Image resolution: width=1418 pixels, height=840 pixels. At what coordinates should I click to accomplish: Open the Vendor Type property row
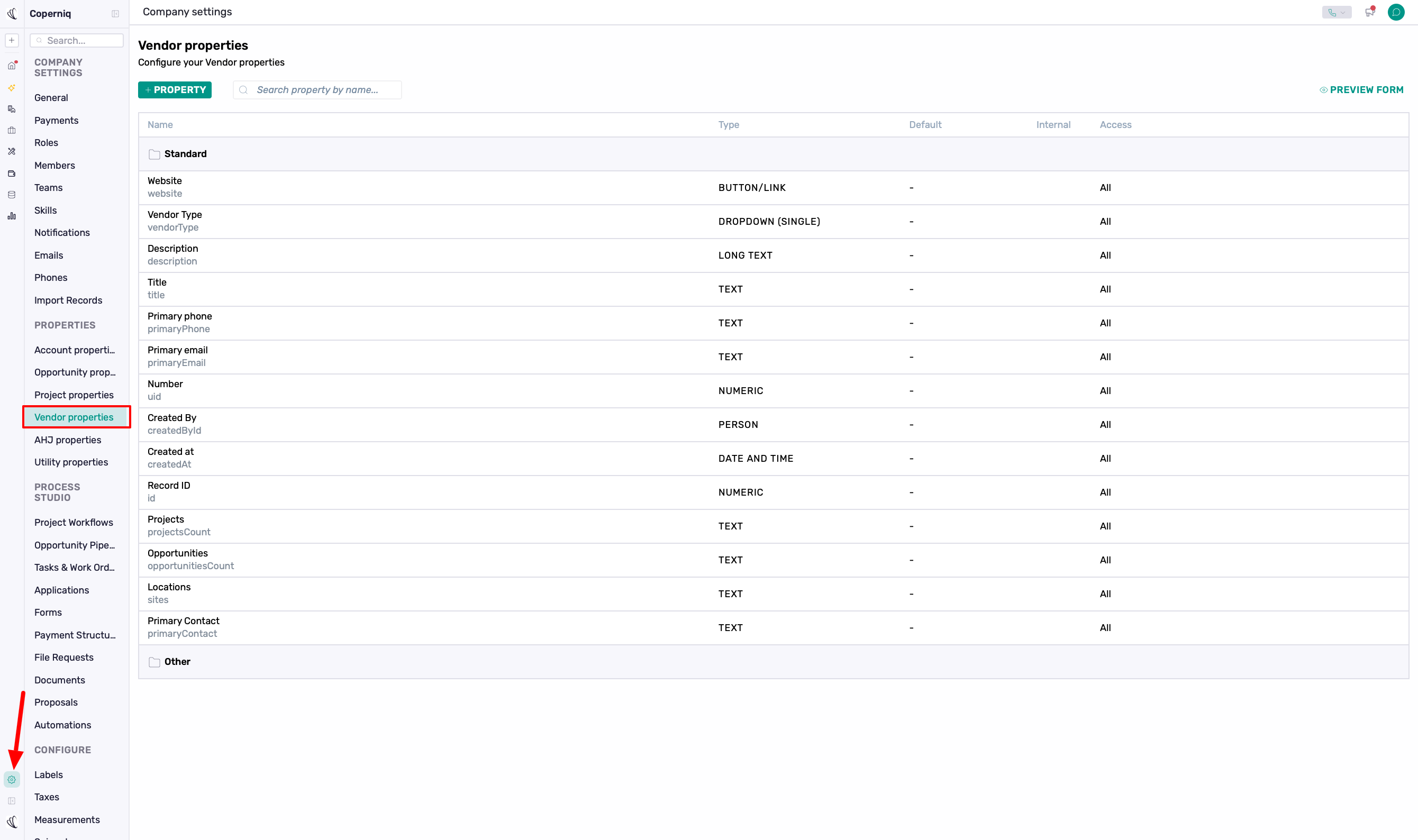tap(773, 221)
